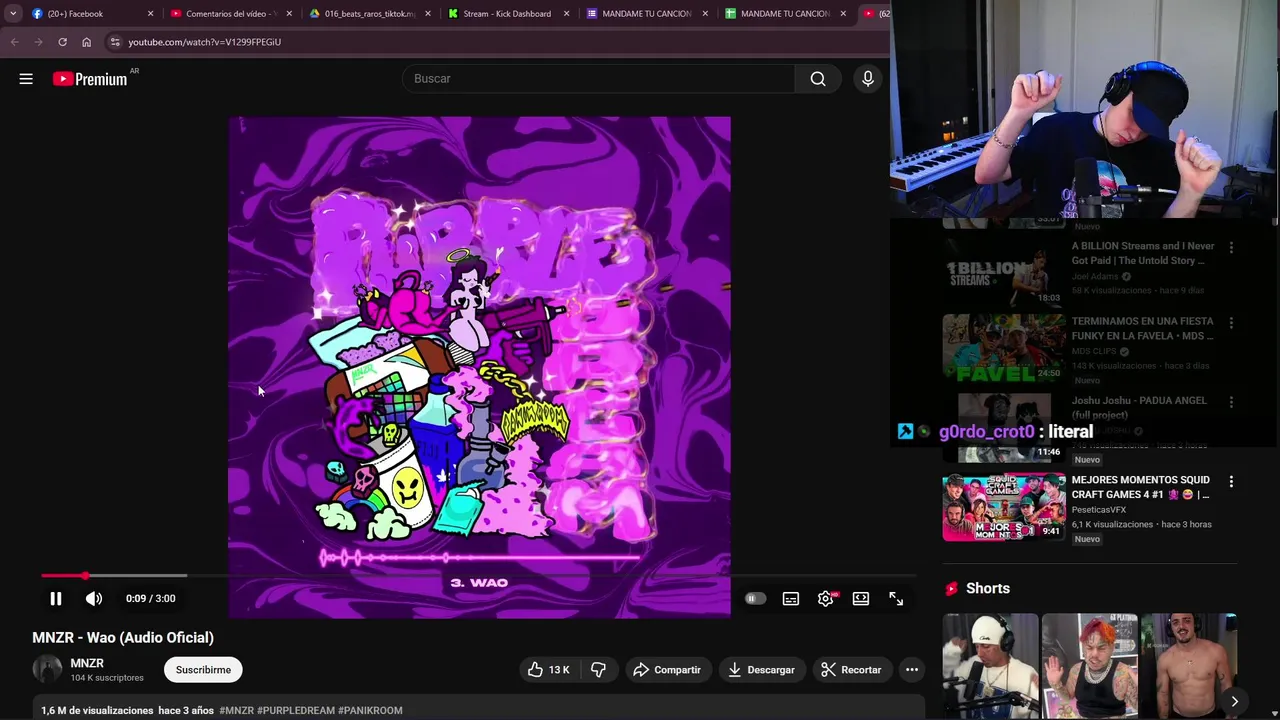Click the #PANIKROOM hashtag
Screen dimensions: 1280x720
click(x=370, y=710)
